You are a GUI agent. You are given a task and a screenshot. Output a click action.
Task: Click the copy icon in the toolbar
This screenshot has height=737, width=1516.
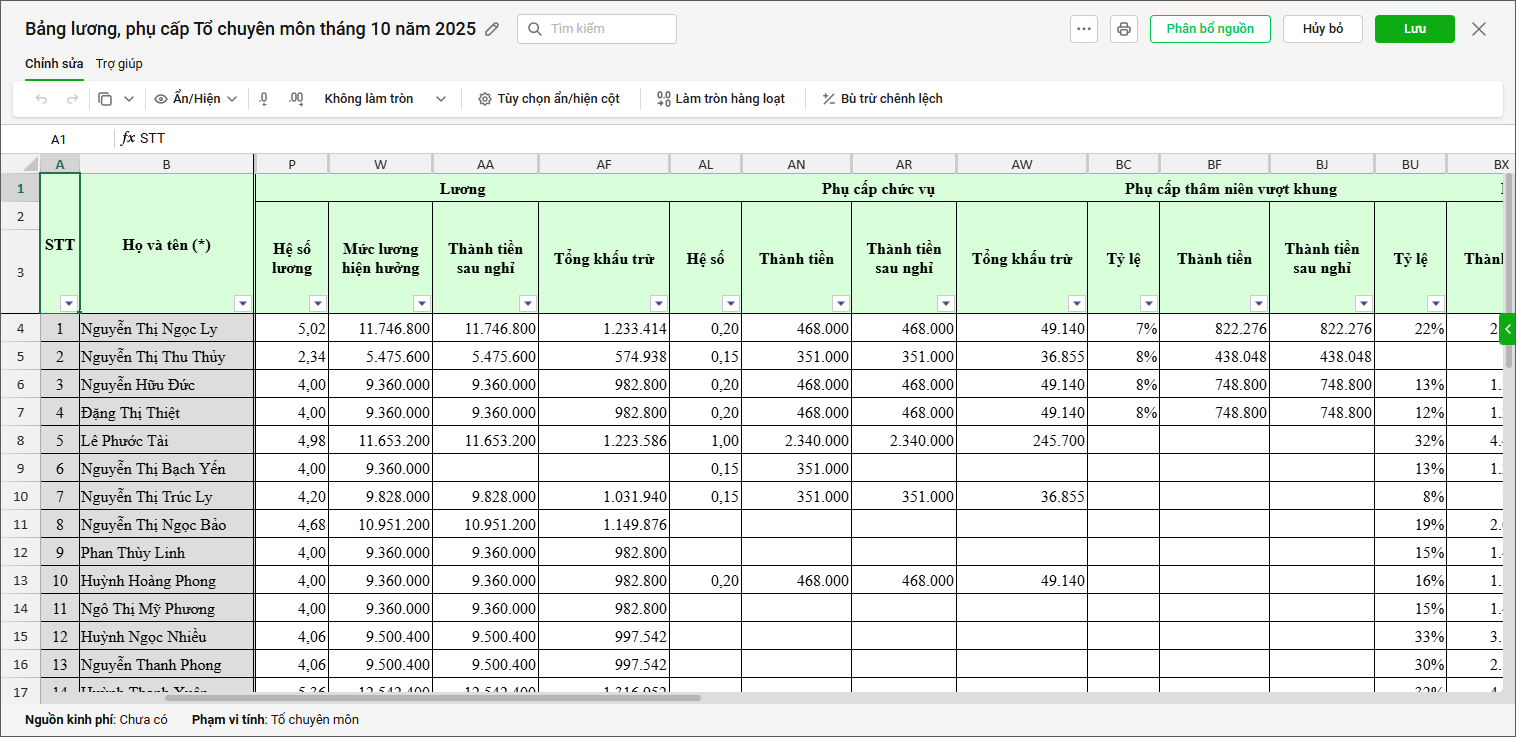coord(105,99)
